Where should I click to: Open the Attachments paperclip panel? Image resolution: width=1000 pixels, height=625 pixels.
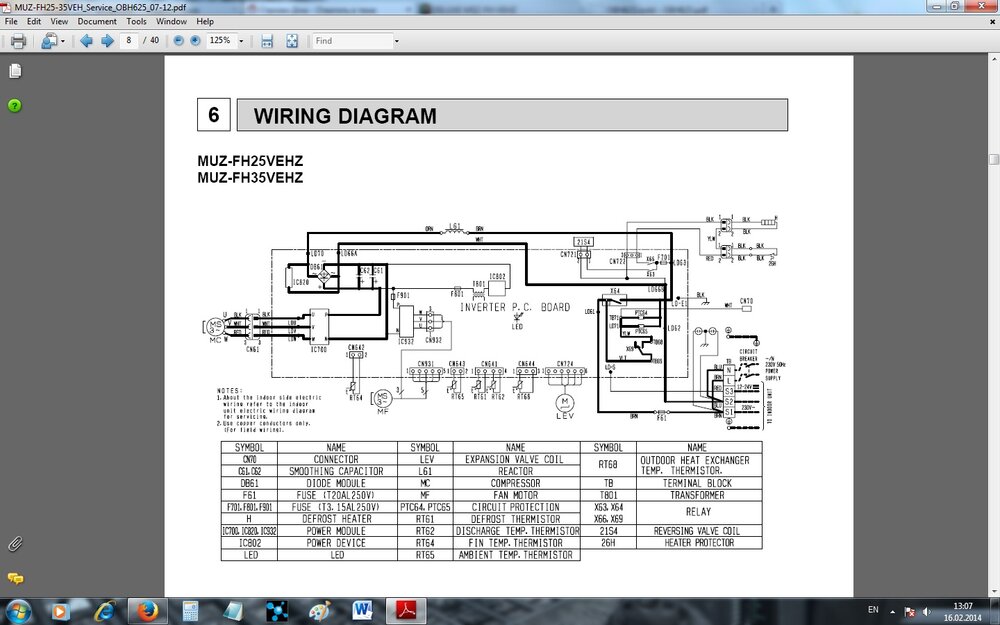(x=15, y=544)
